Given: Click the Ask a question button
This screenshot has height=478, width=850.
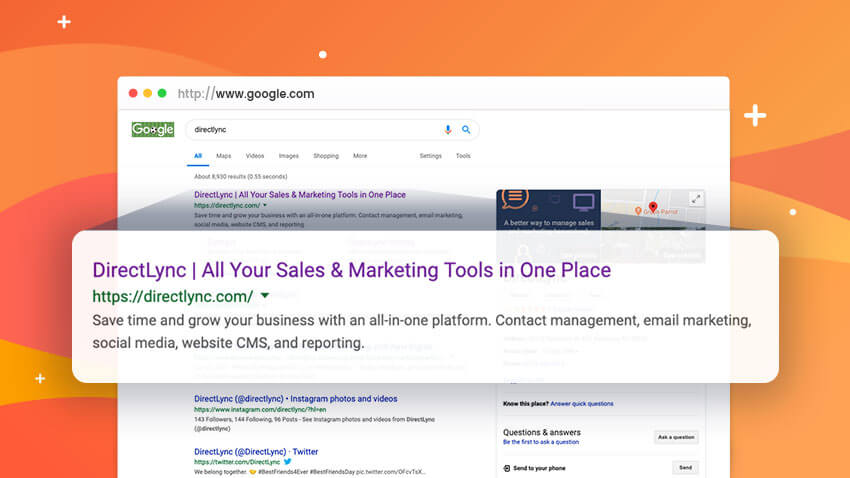Looking at the screenshot, I should coord(676,437).
